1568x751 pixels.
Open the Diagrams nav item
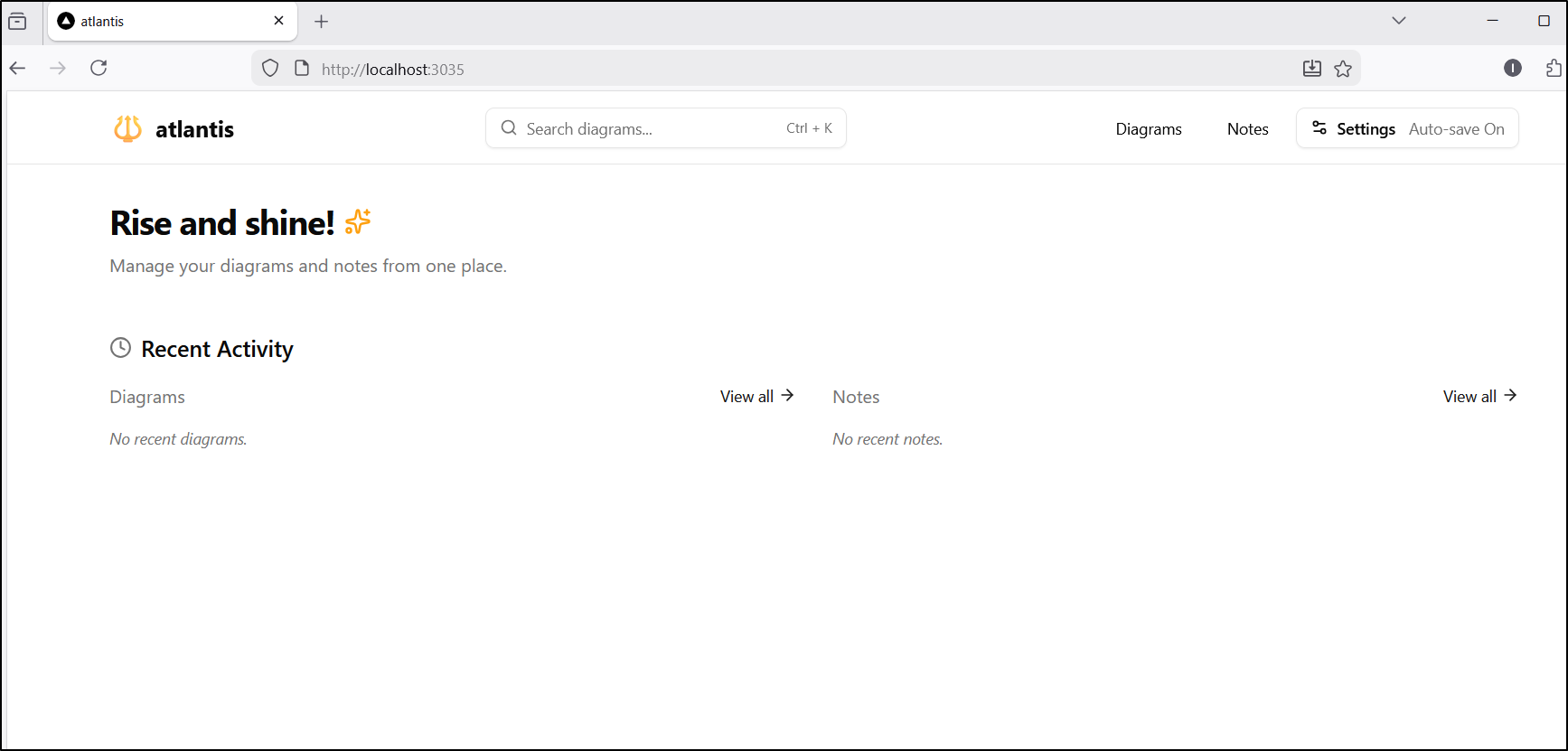tap(1148, 129)
